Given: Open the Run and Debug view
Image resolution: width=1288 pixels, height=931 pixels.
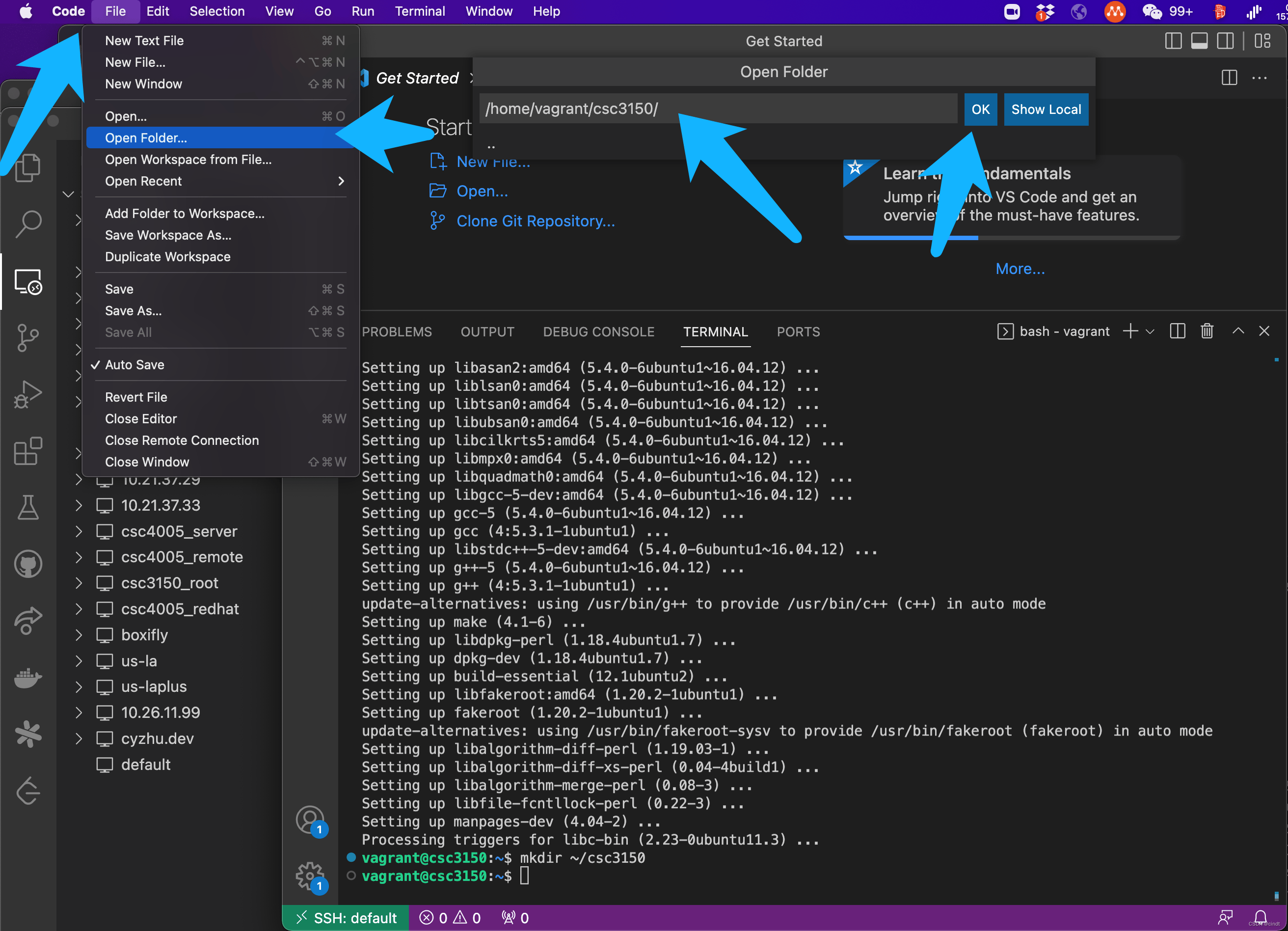Looking at the screenshot, I should pyautogui.click(x=27, y=394).
